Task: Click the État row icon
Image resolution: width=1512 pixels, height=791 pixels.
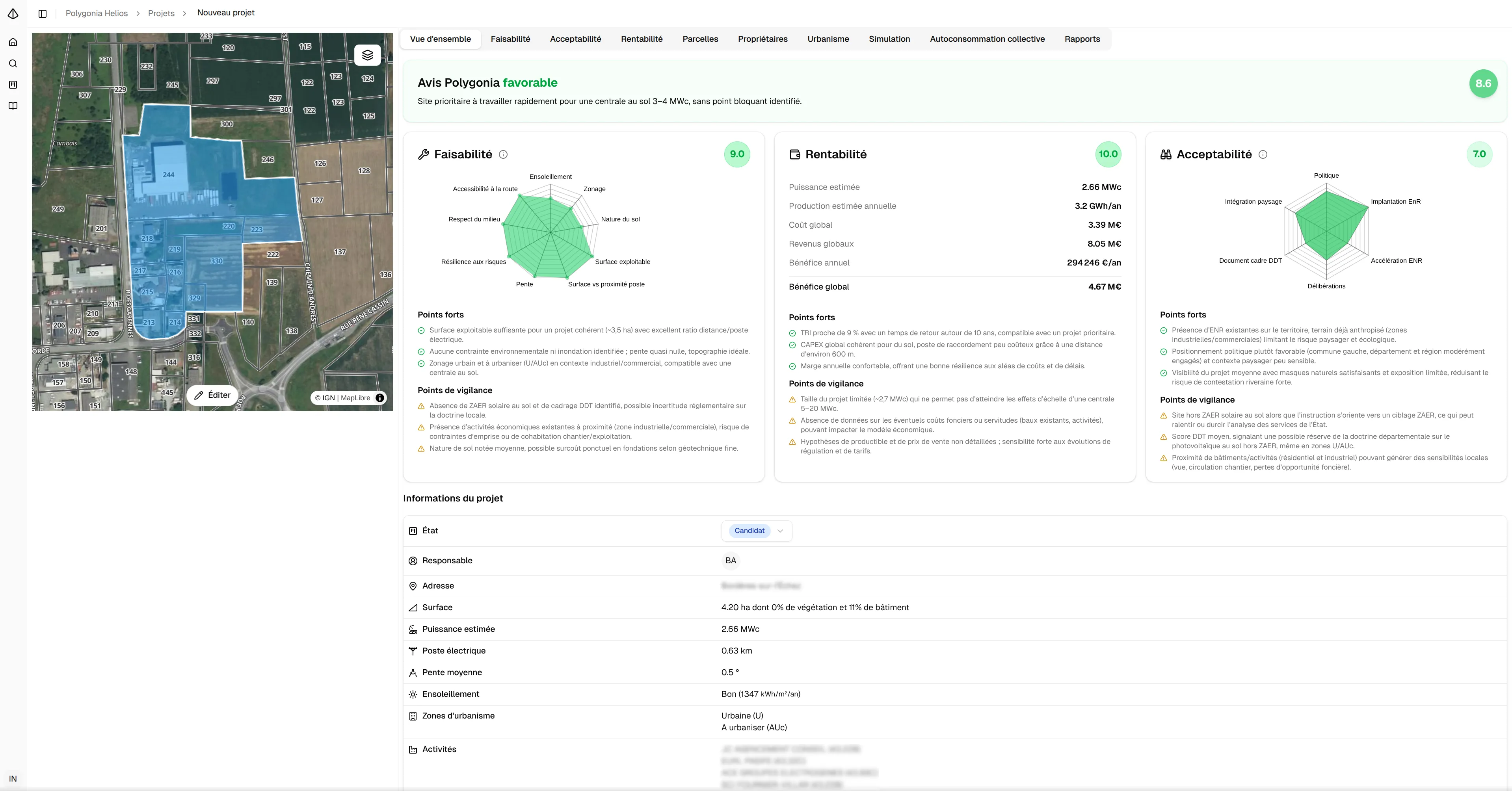Action: tap(413, 531)
